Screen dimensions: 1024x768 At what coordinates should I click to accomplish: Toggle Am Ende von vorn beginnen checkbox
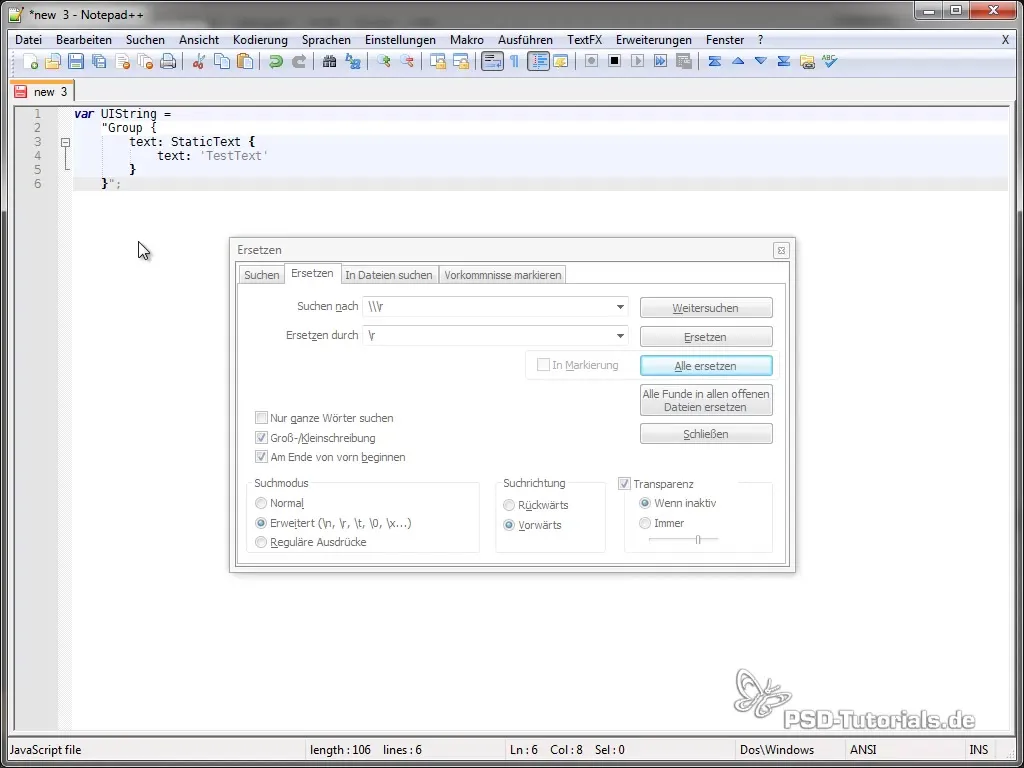click(x=261, y=457)
